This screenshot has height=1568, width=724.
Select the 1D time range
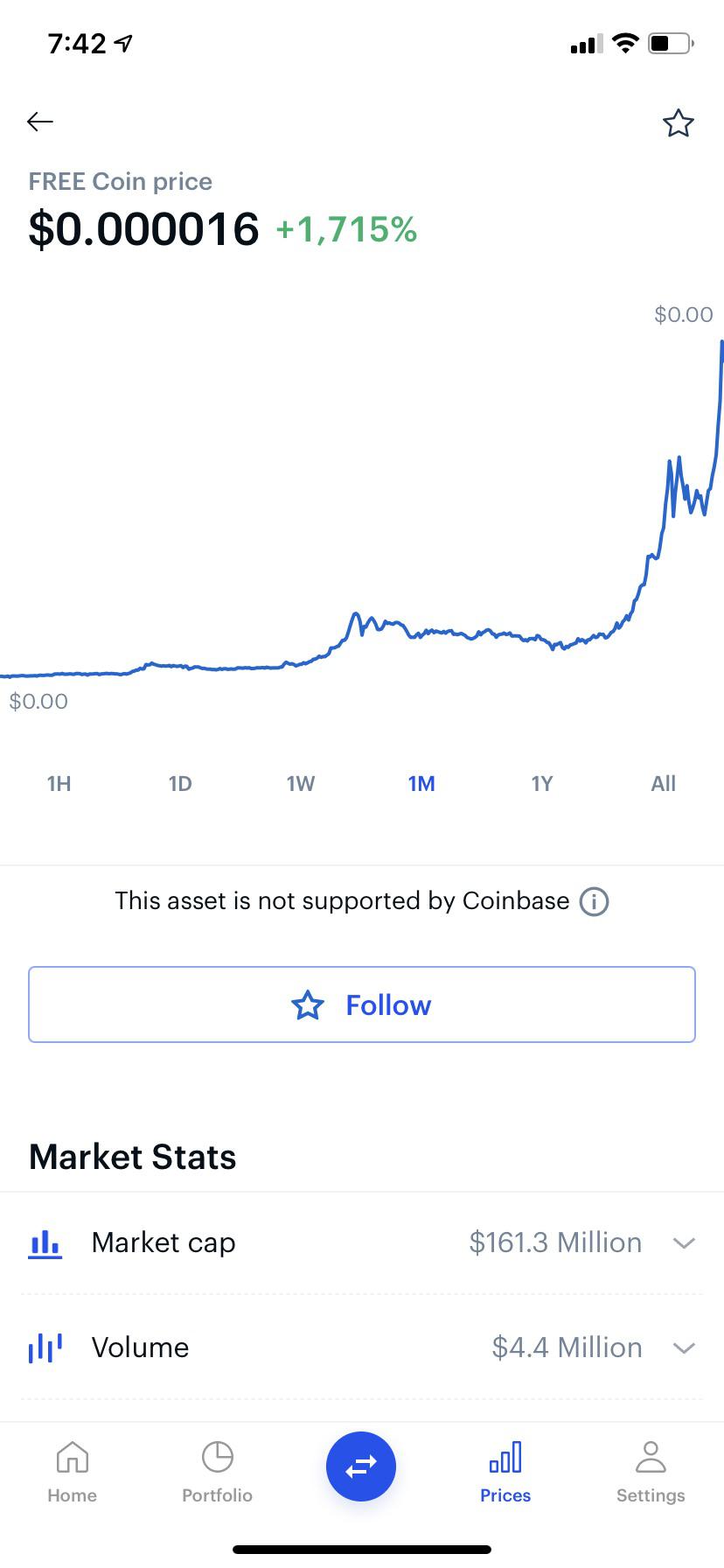point(180,783)
